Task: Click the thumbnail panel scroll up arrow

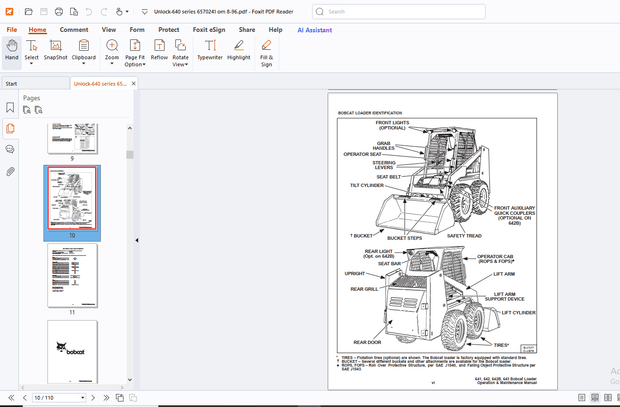Action: pyautogui.click(x=130, y=128)
